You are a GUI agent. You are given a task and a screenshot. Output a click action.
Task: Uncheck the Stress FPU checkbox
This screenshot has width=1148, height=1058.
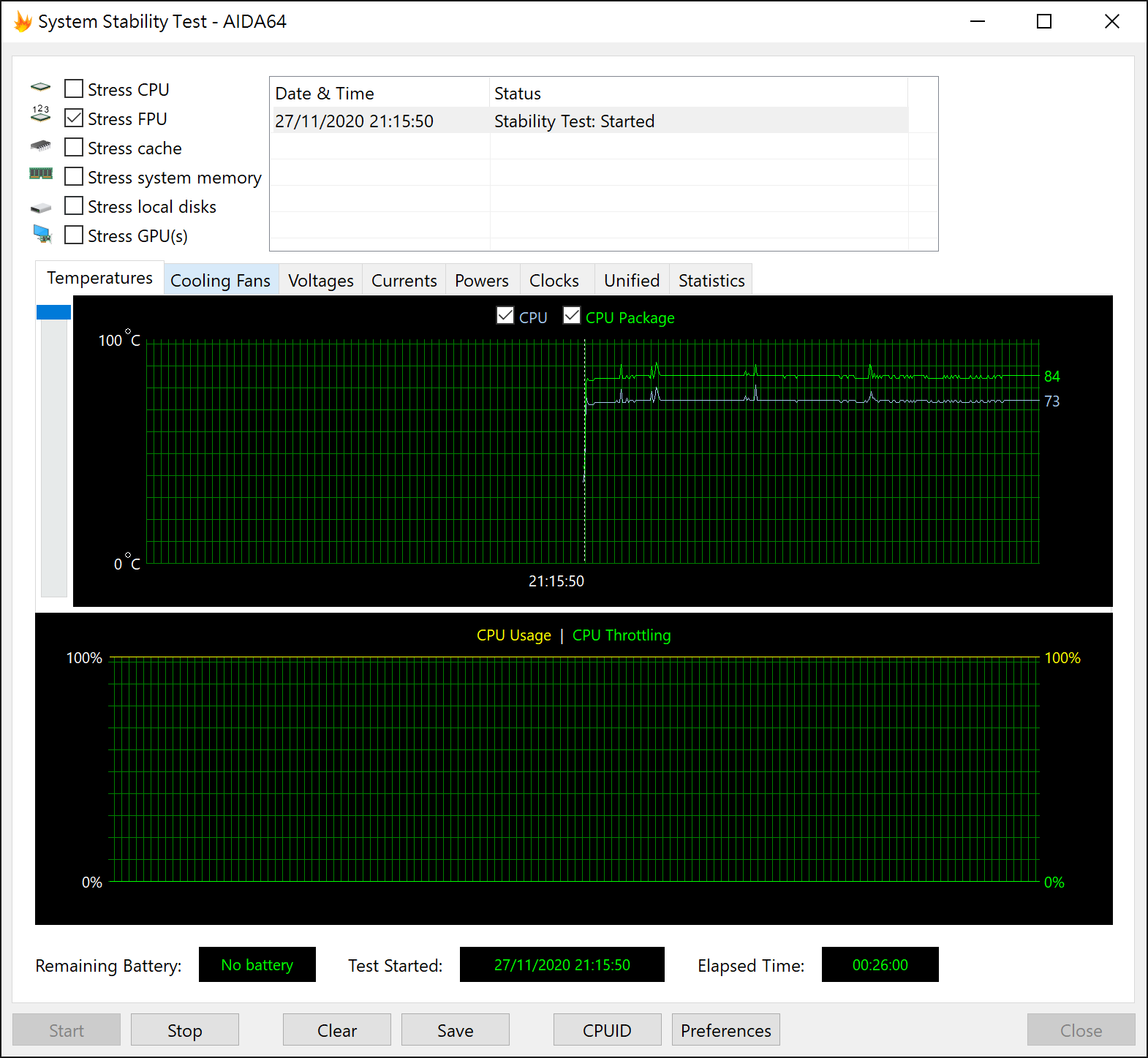[x=74, y=118]
